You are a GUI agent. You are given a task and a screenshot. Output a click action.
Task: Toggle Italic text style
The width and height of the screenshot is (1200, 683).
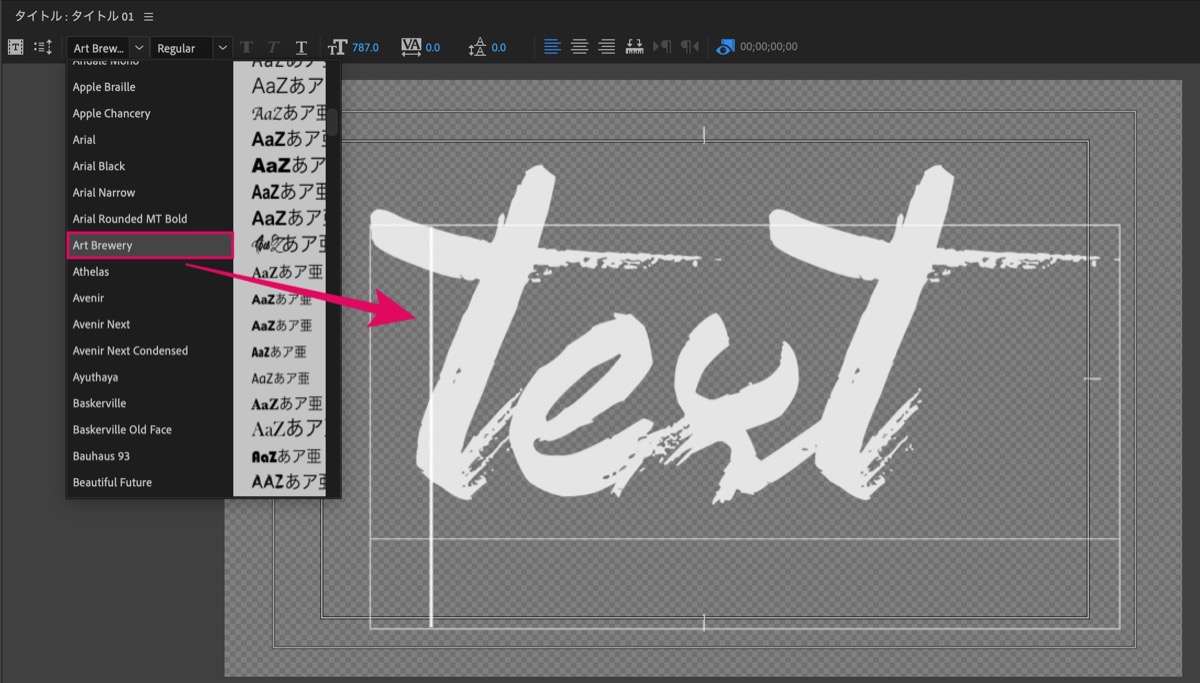pos(274,47)
